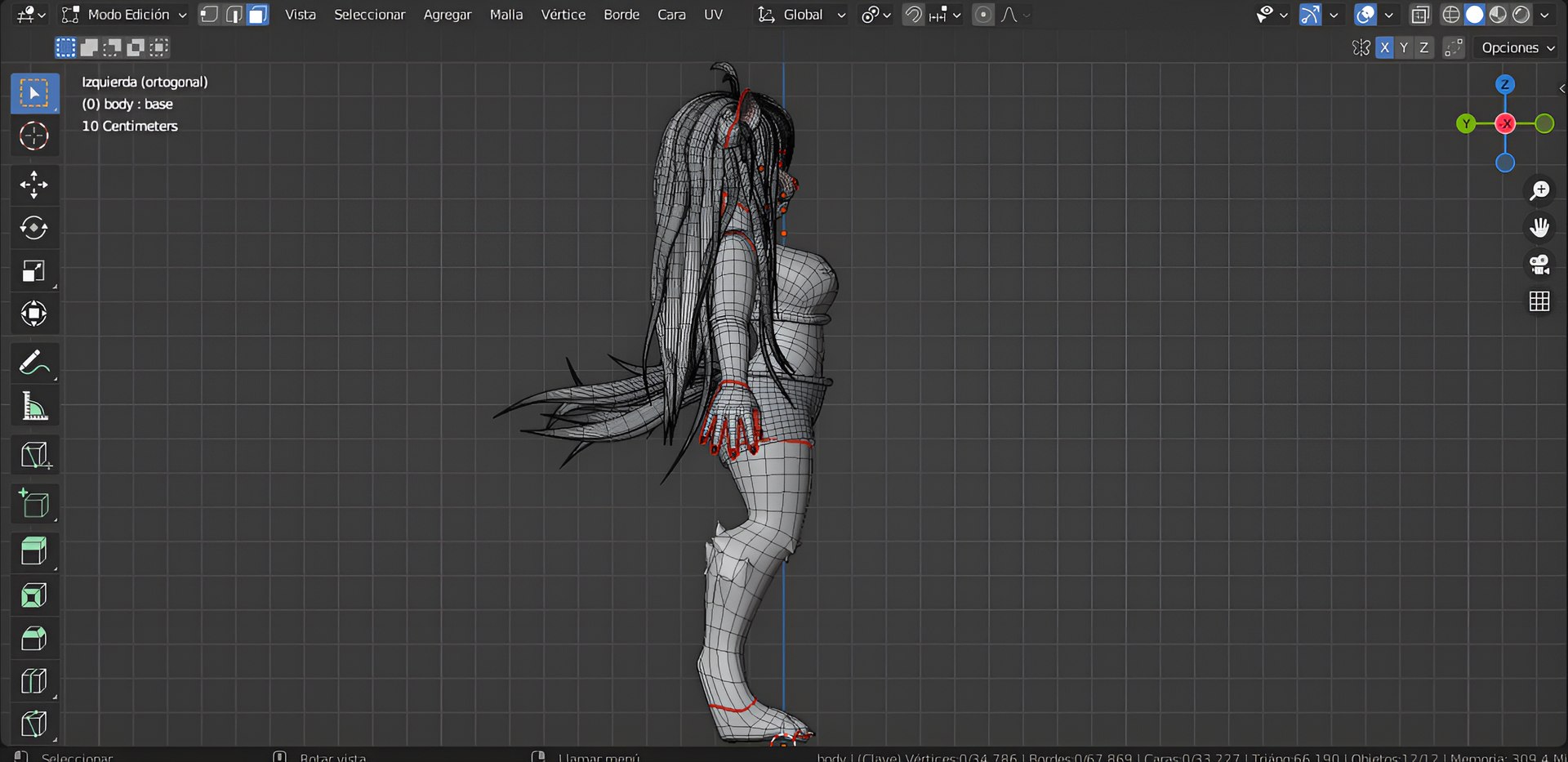Expand the overlays options arrow
The height and width of the screenshot is (762, 1568).
point(1388,15)
